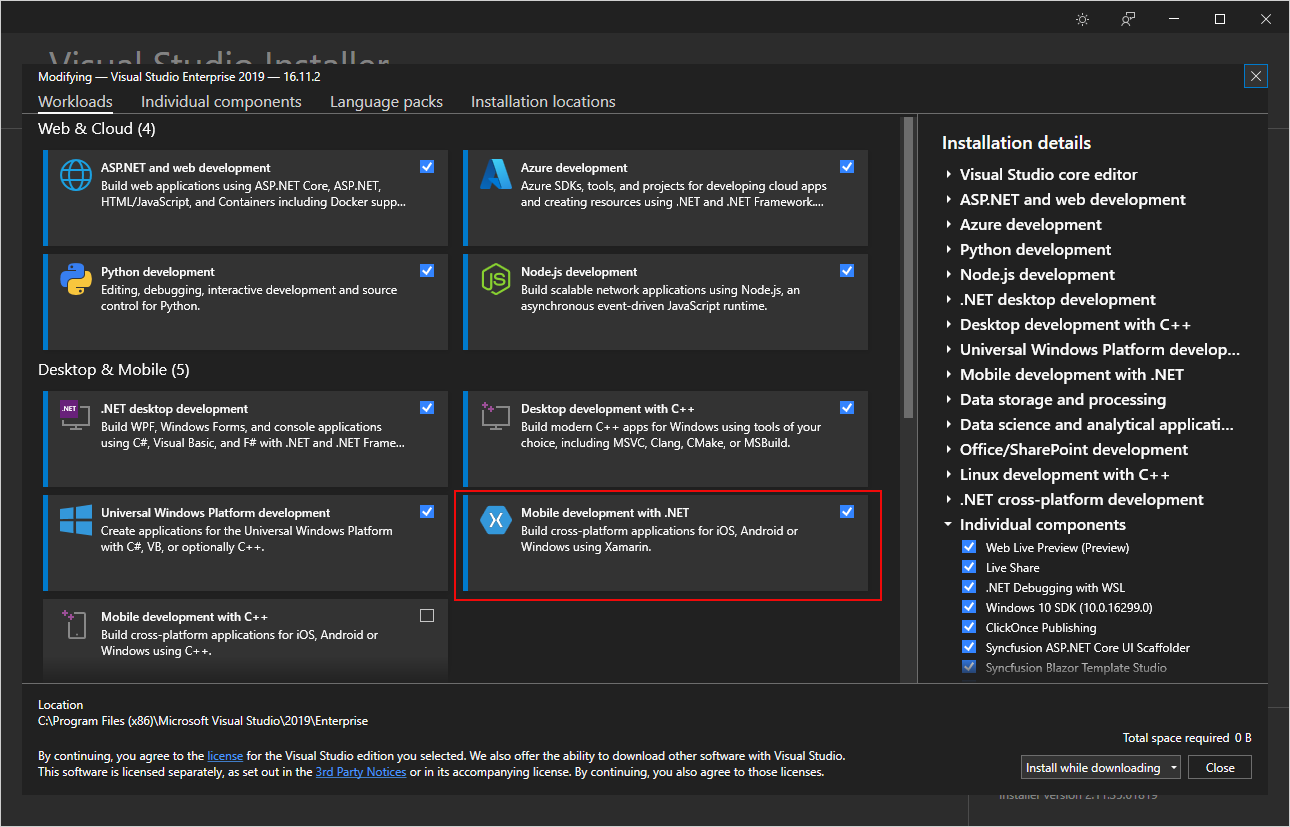Click the Close button at bottom right
The image size is (1290, 827).
click(1220, 768)
